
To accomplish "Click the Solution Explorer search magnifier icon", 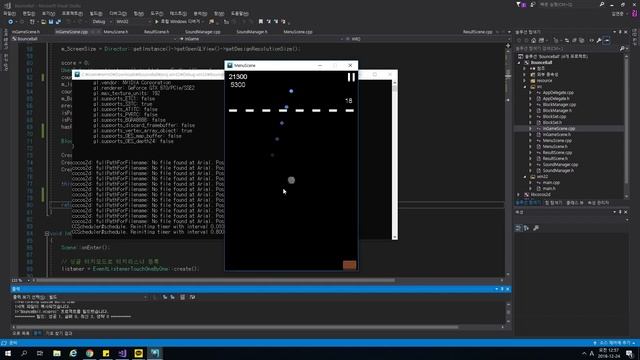I will click(622, 49).
